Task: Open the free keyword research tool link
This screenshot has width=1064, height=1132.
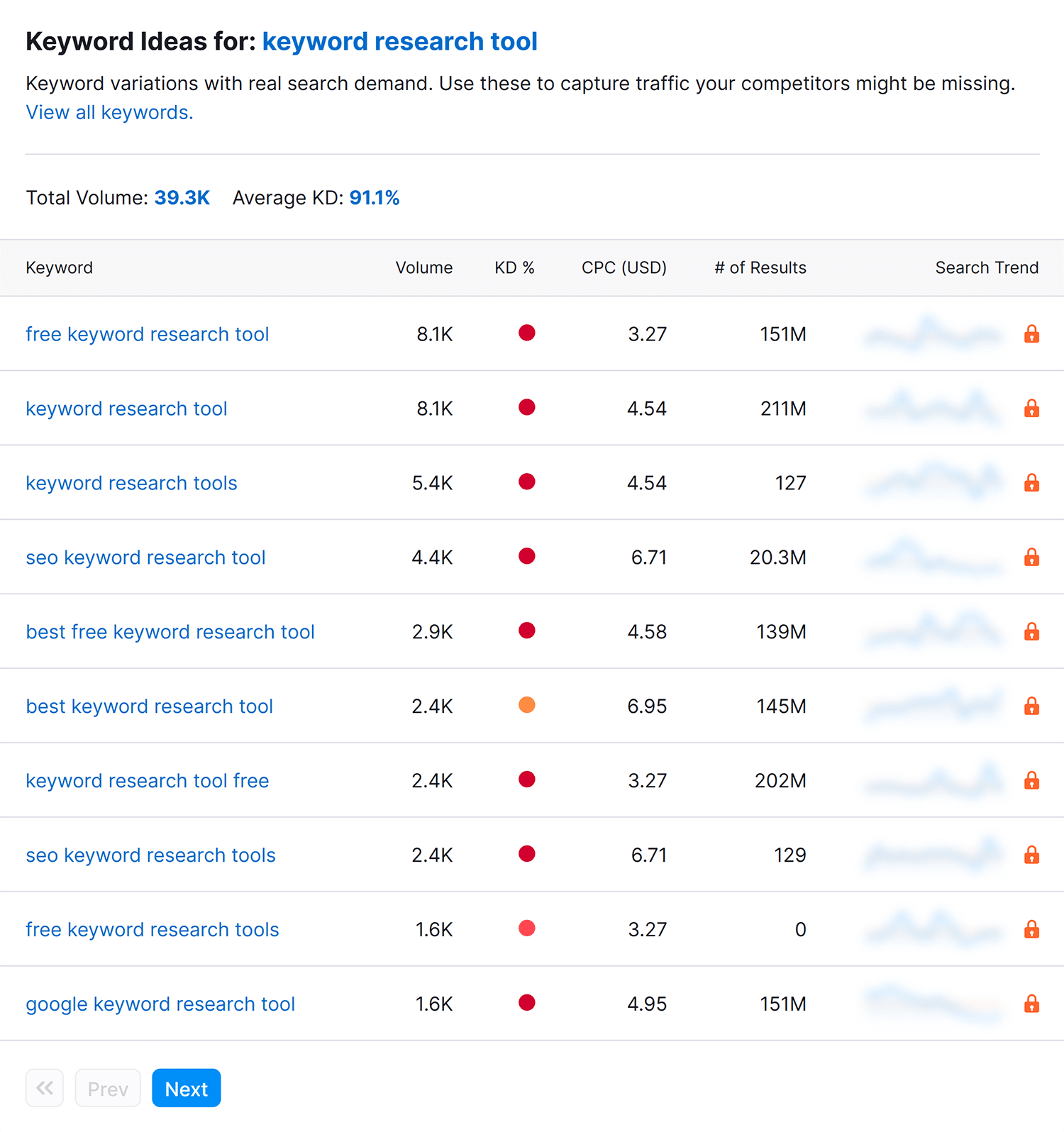Action: pos(148,334)
